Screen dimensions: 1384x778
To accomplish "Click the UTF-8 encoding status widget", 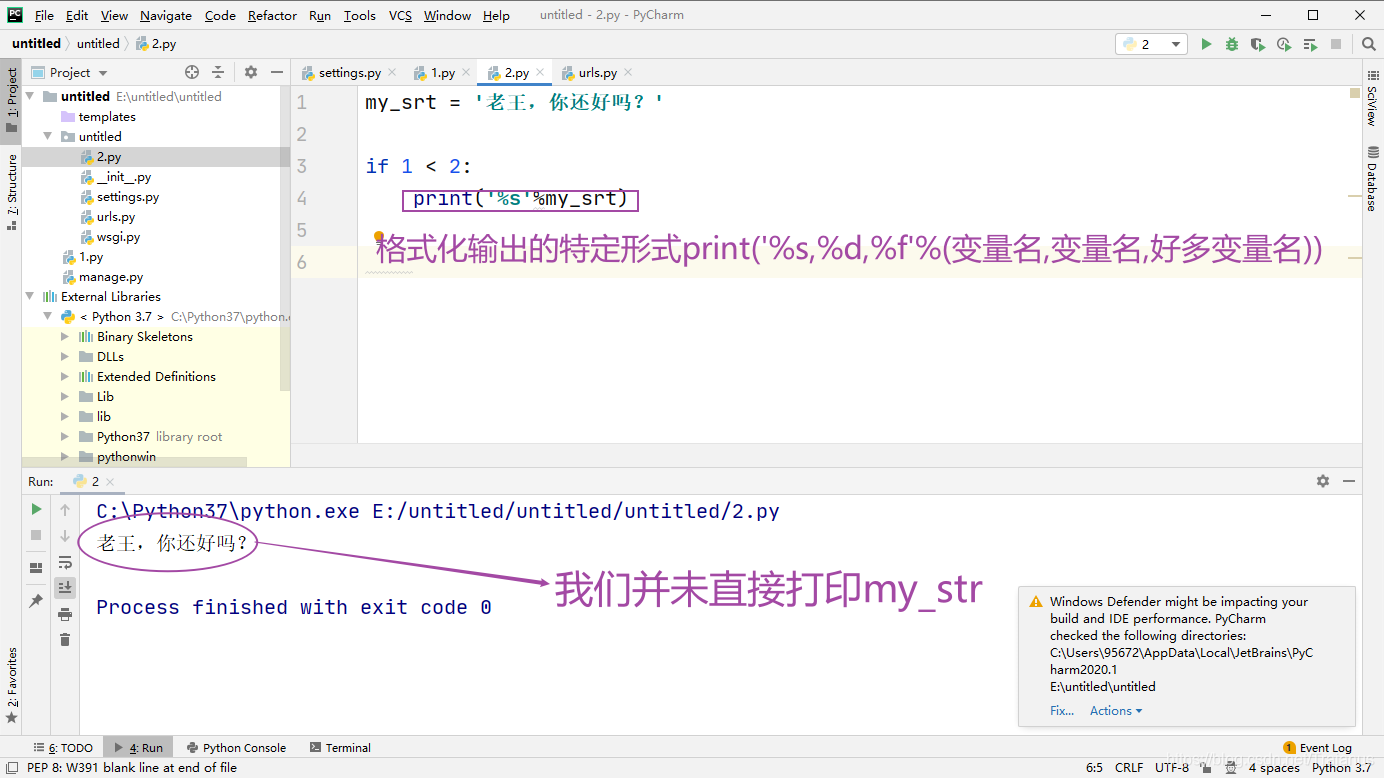I will coord(1172,768).
